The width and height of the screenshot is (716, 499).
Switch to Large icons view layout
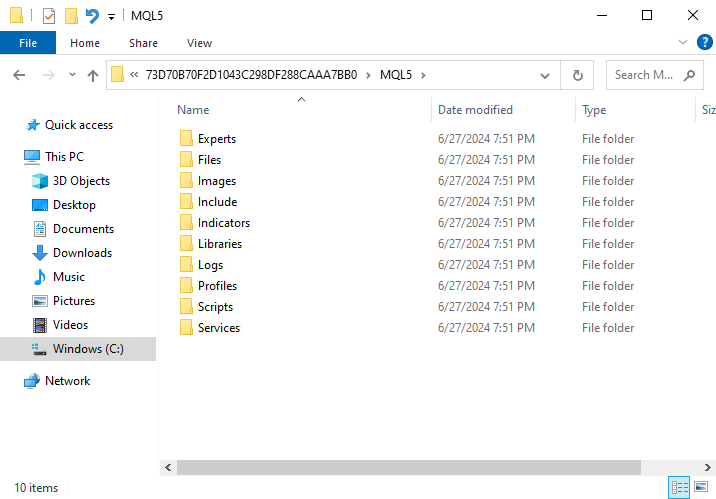coord(701,487)
